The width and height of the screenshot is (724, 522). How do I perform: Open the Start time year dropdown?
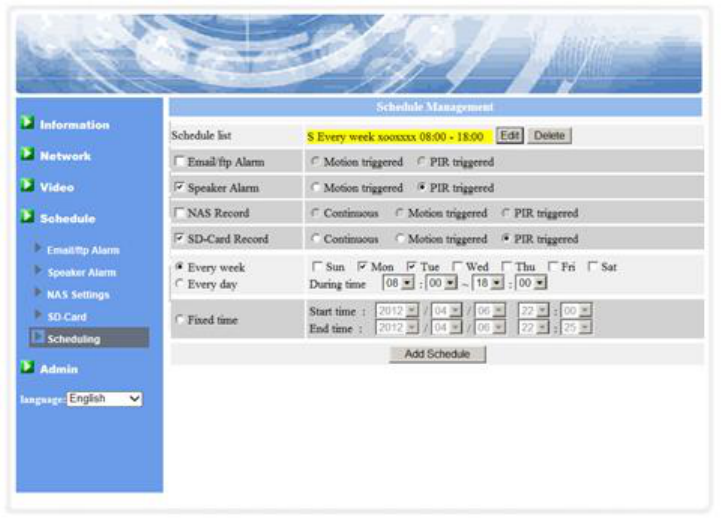(397, 311)
